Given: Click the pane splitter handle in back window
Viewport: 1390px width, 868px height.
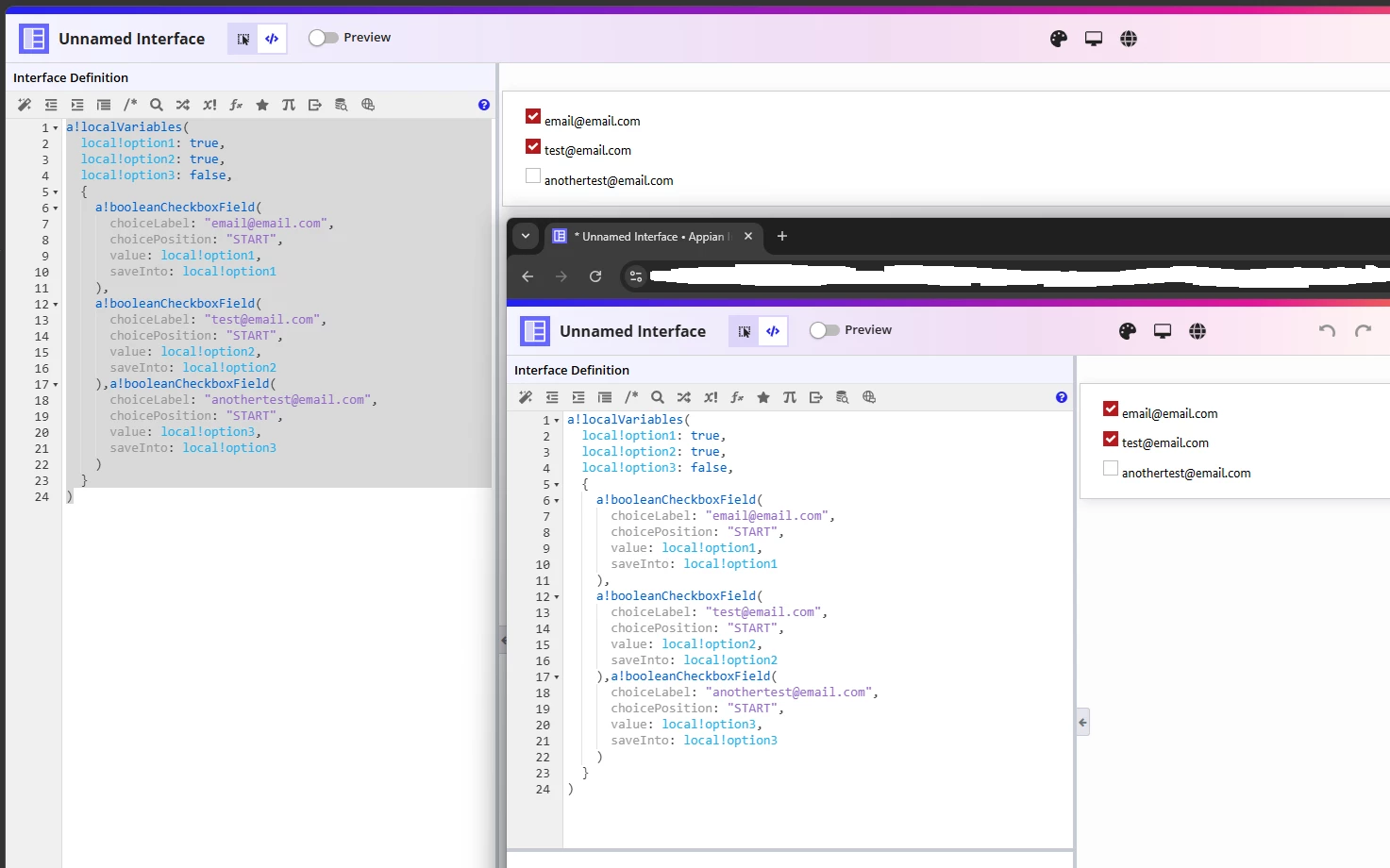Looking at the screenshot, I should pyautogui.click(x=503, y=640).
